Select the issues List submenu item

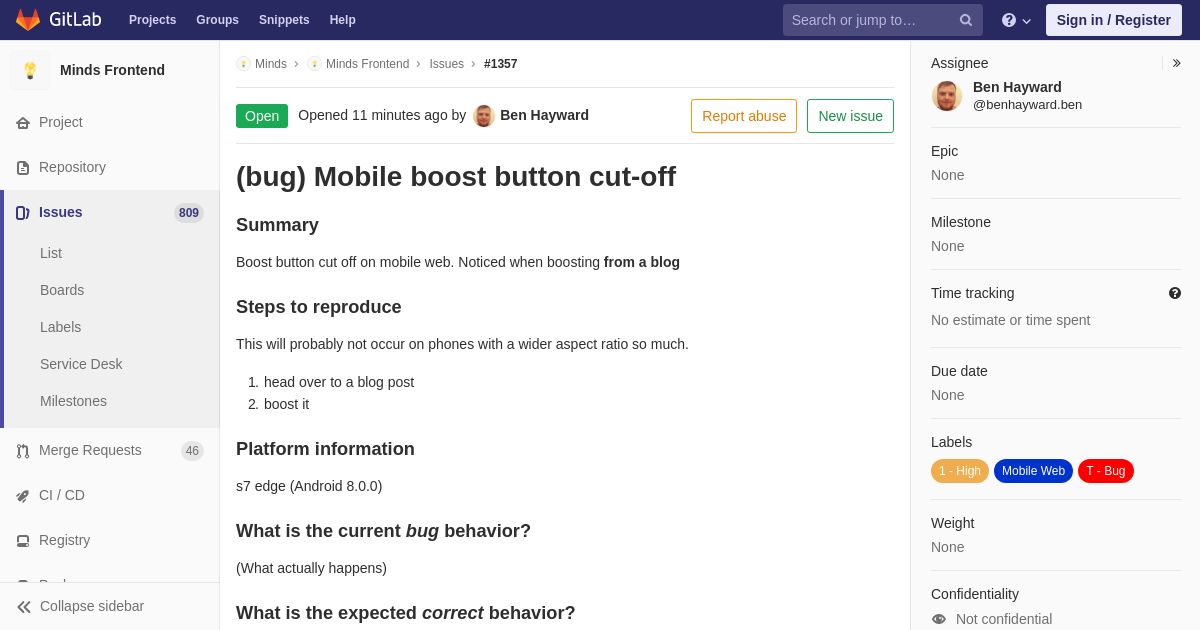[51, 253]
